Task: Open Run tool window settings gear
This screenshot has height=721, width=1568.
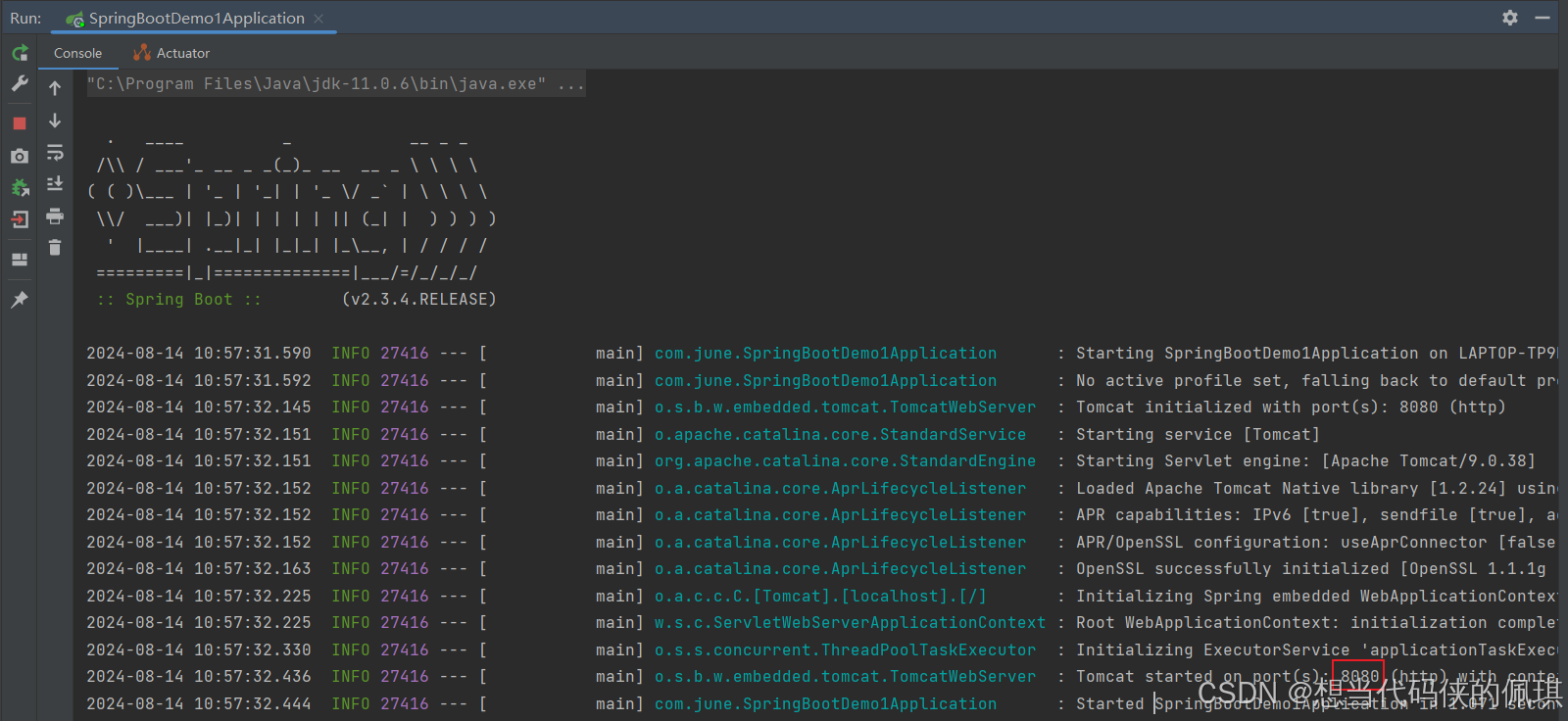Action: (x=1510, y=18)
